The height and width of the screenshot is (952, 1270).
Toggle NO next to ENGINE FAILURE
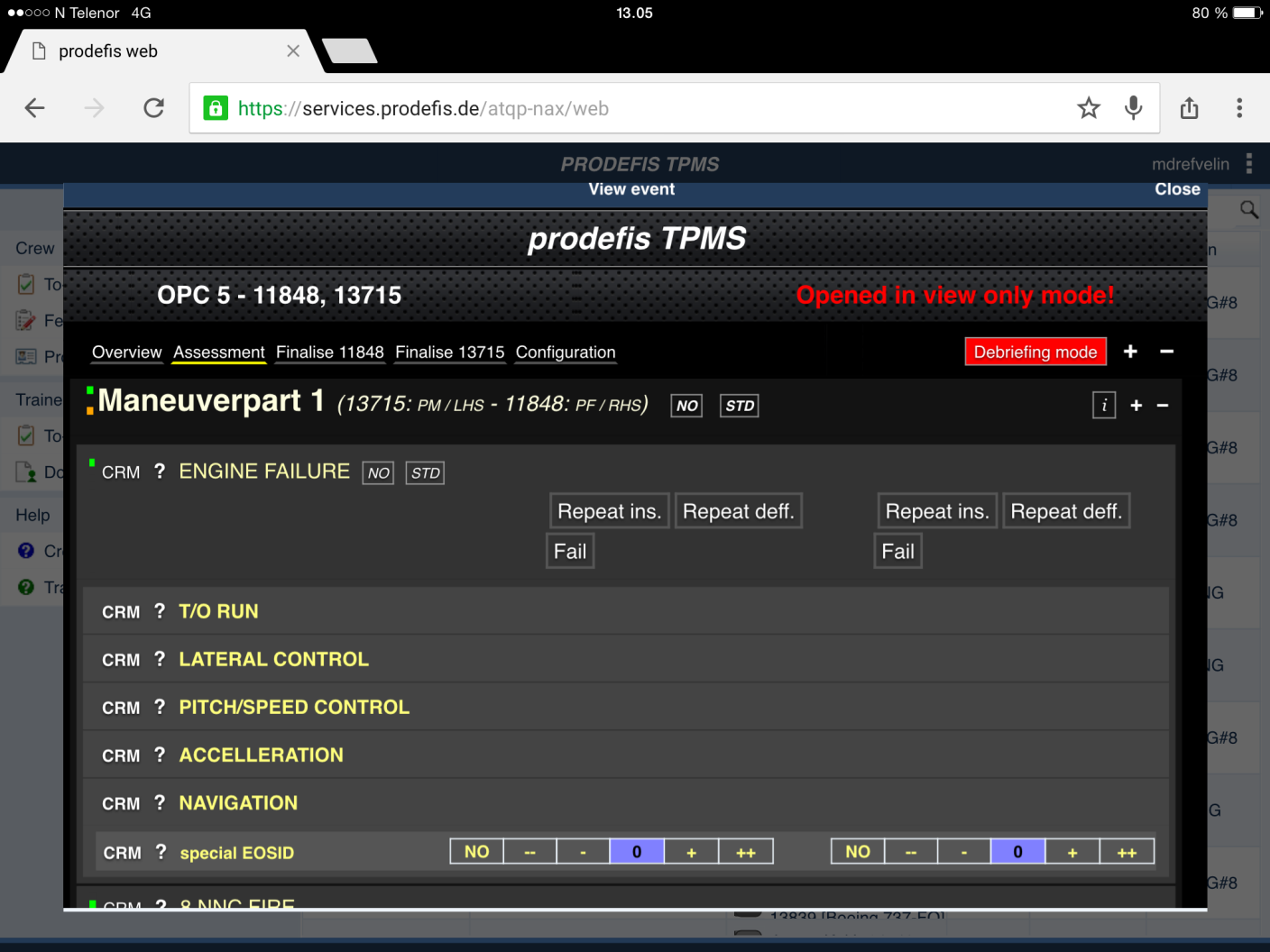pos(379,472)
